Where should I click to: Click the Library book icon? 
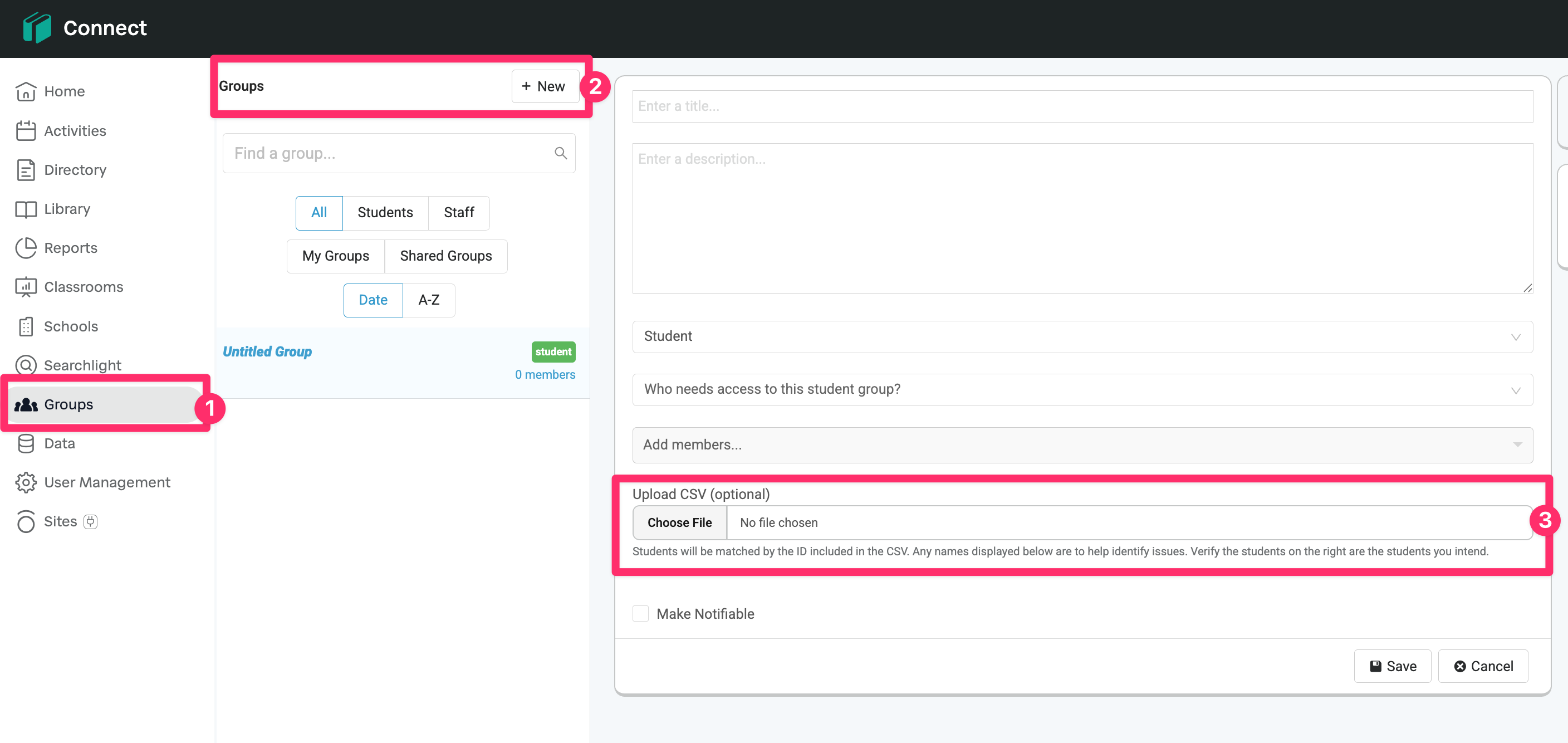(26, 208)
